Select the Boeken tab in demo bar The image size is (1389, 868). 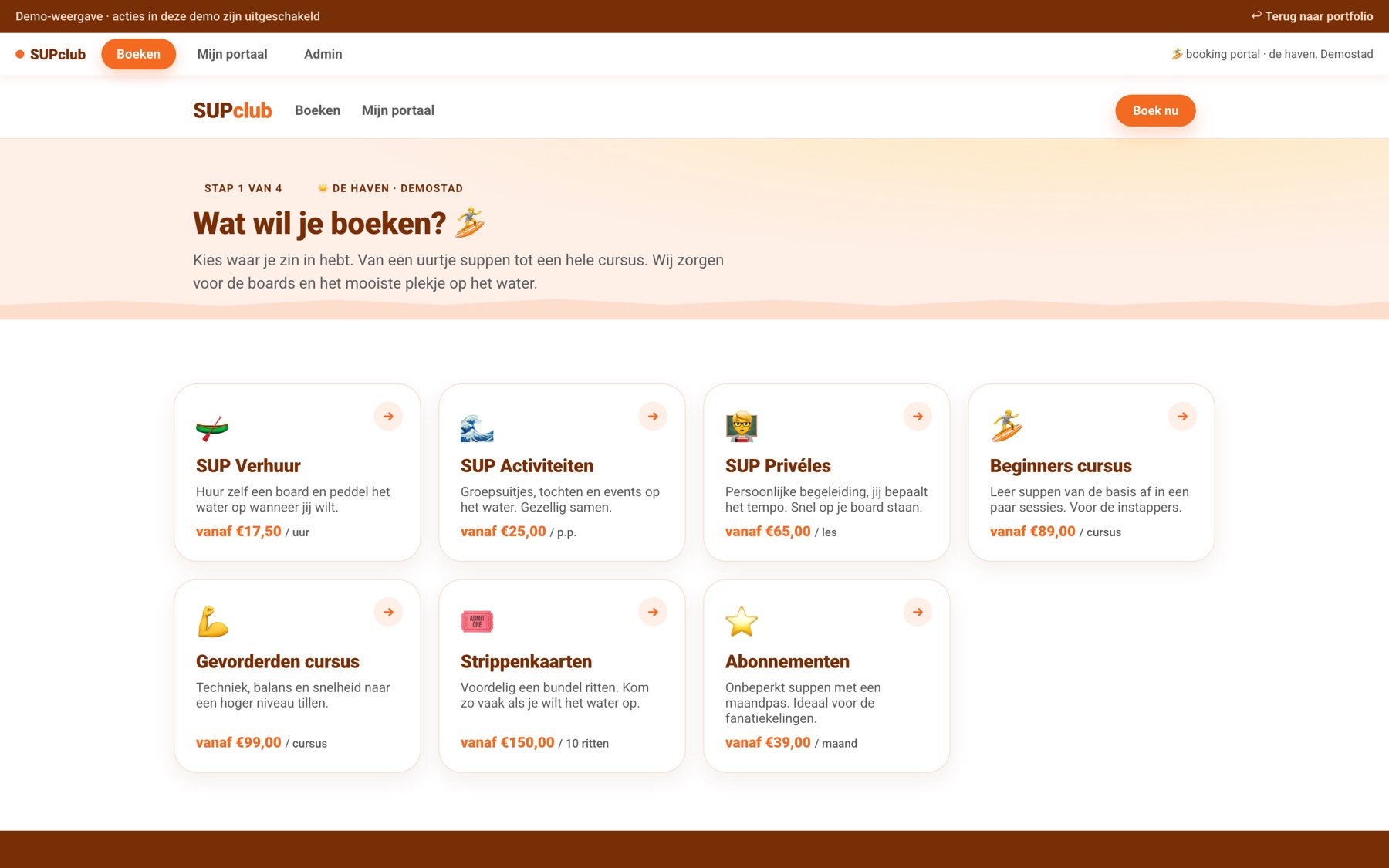[139, 54]
